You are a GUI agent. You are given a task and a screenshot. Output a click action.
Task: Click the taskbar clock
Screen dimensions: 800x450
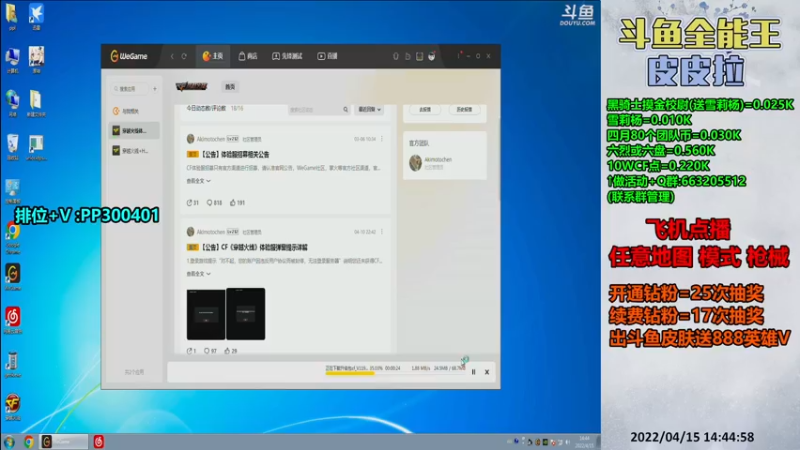[584, 442]
